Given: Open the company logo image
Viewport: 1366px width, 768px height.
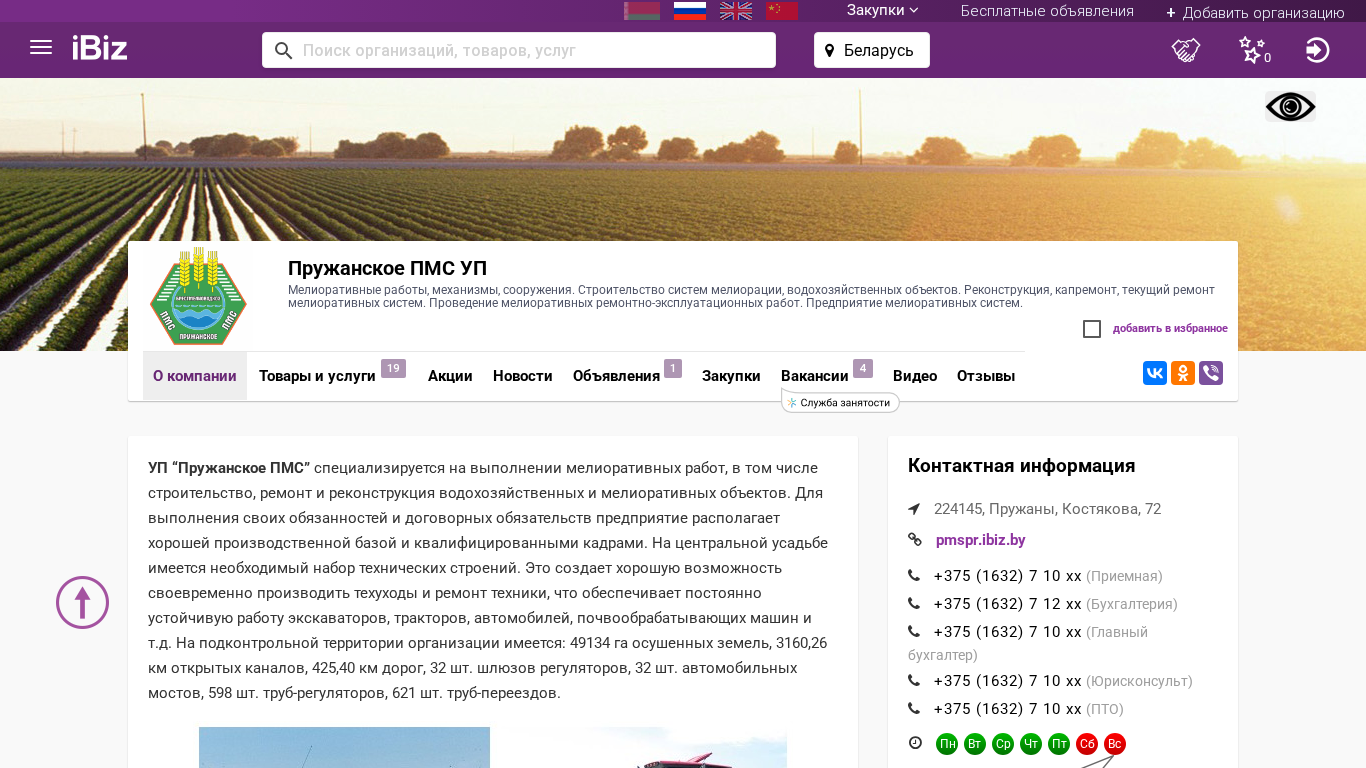Looking at the screenshot, I should click(x=198, y=297).
